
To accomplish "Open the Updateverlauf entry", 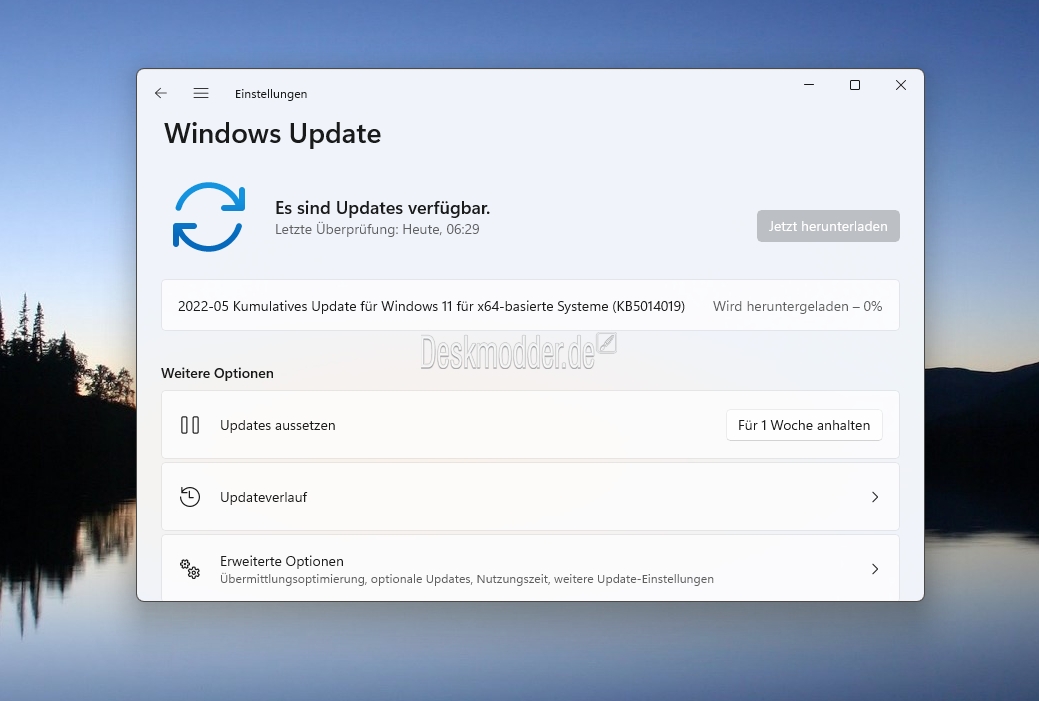I will [x=530, y=497].
